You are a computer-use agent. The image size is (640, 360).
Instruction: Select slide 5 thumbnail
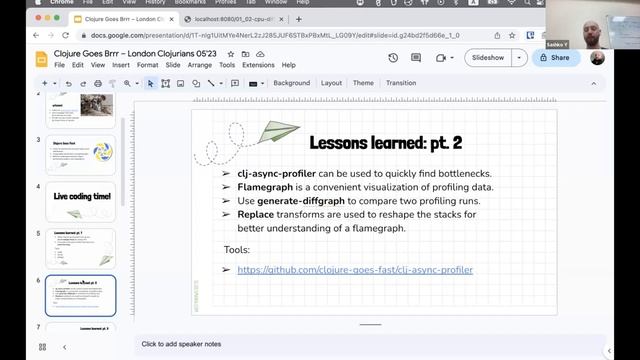tap(81, 249)
